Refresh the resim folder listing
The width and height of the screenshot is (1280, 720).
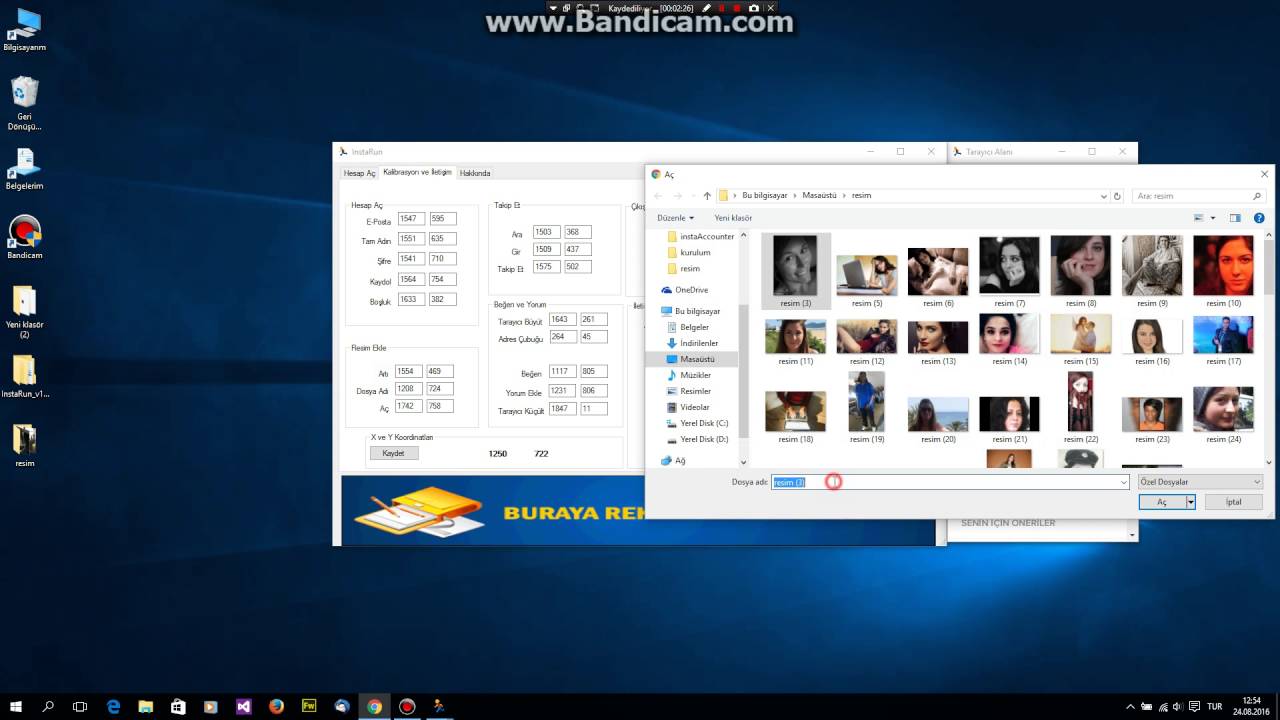pos(1118,196)
